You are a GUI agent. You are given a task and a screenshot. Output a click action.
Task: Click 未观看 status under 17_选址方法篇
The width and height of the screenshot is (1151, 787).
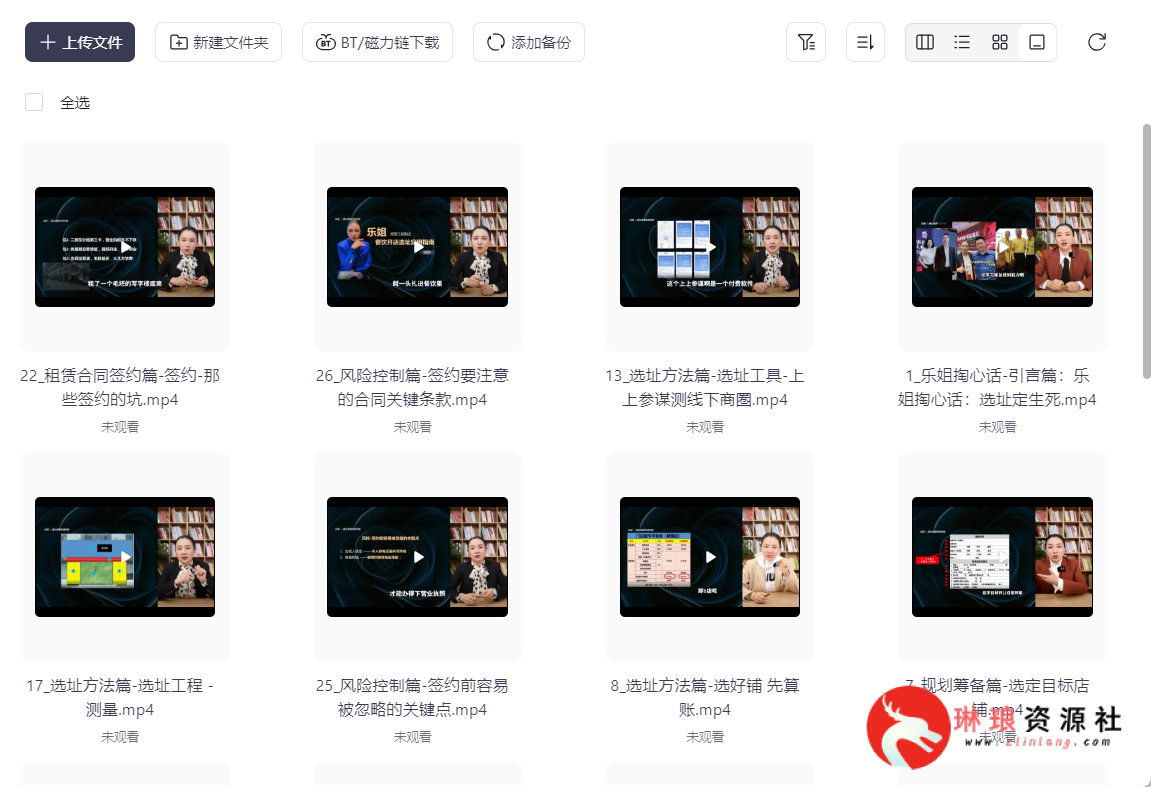[x=120, y=737]
